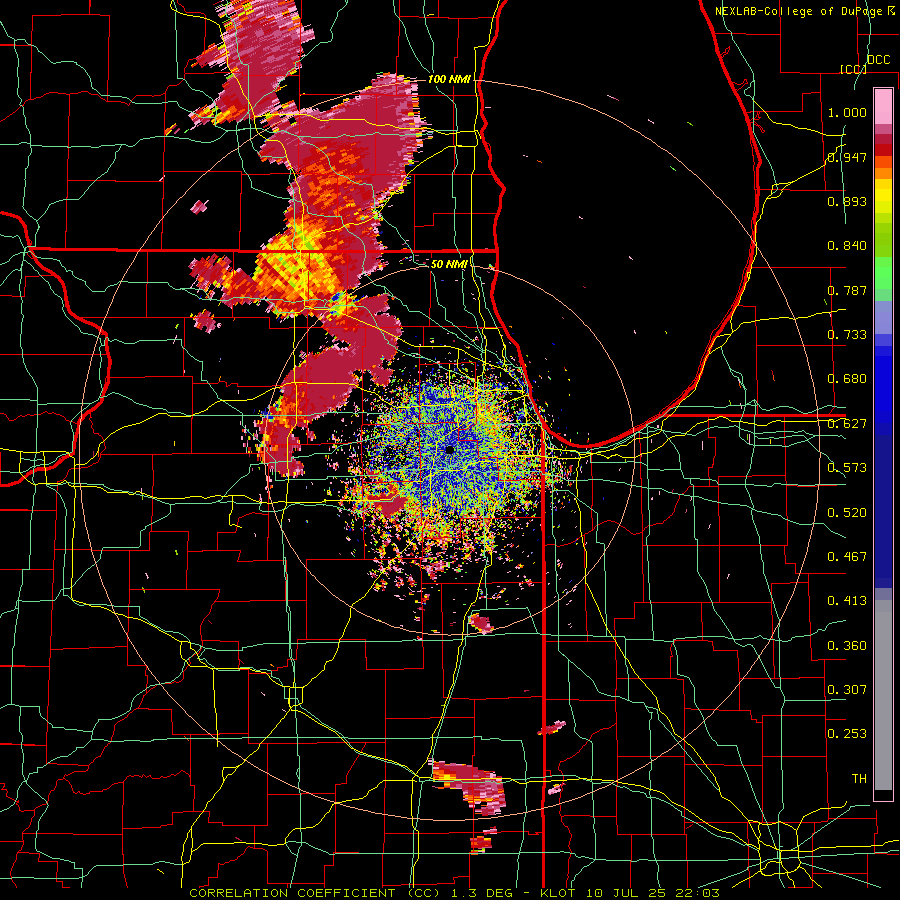Viewport: 900px width, 900px height.
Task: Click the 0.253 legend value
Action: point(847,734)
